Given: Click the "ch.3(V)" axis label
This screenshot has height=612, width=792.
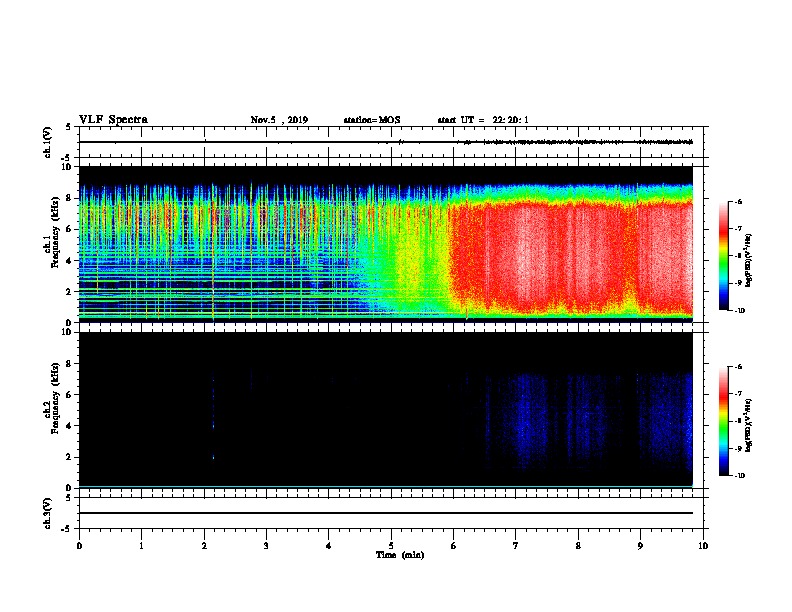Looking at the screenshot, I should [x=48, y=513].
